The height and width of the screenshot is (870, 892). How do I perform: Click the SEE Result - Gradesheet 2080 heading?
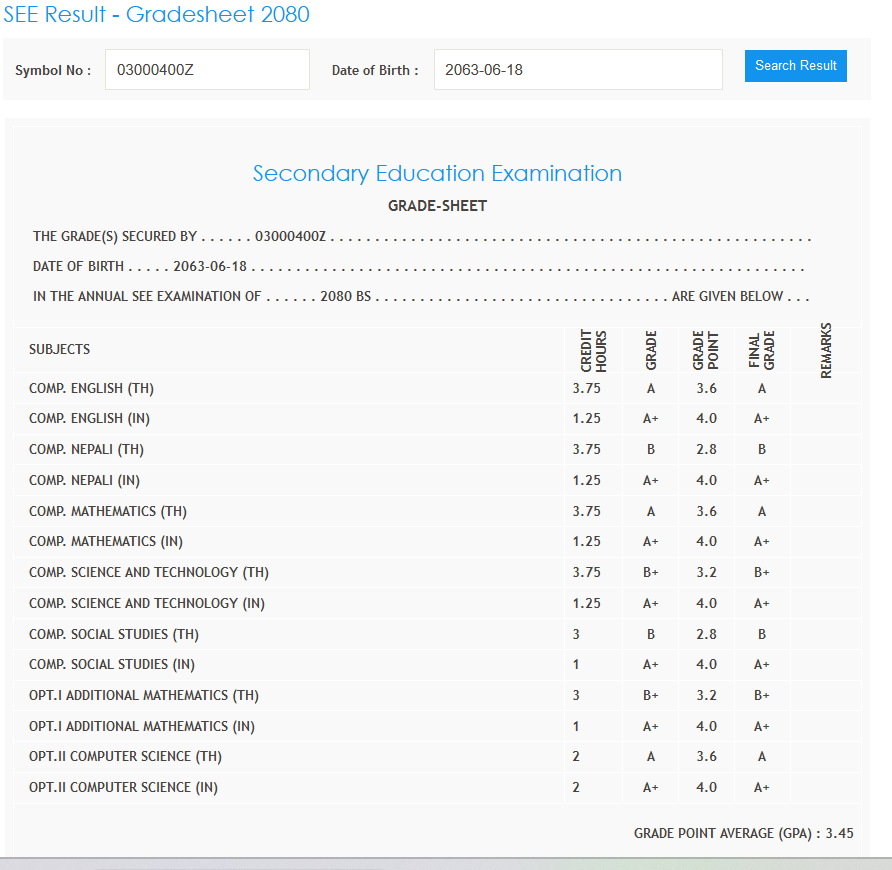click(x=156, y=15)
